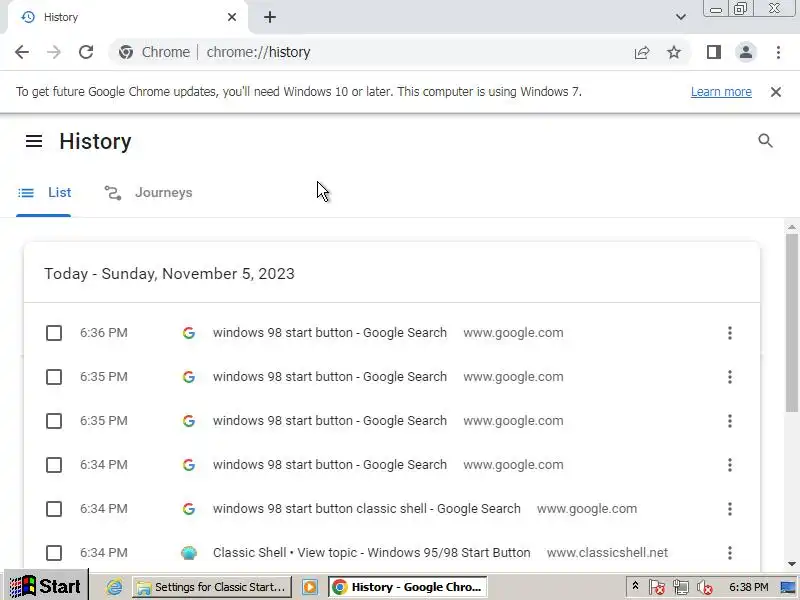This screenshot has height=600, width=800.
Task: Click the history page vertical scrollbar thumb
Action: pyautogui.click(x=792, y=321)
